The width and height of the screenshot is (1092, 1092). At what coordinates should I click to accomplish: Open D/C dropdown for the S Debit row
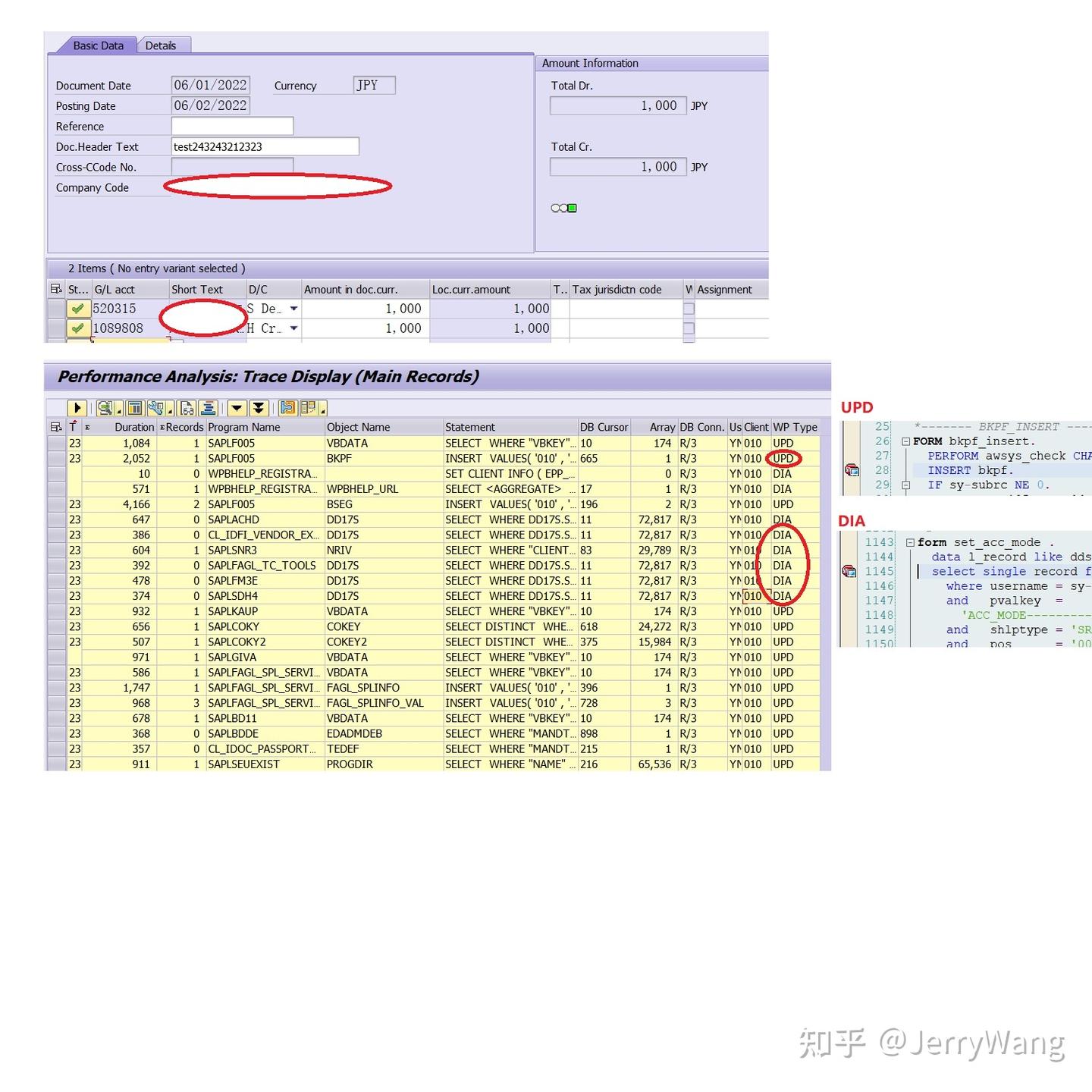point(293,309)
